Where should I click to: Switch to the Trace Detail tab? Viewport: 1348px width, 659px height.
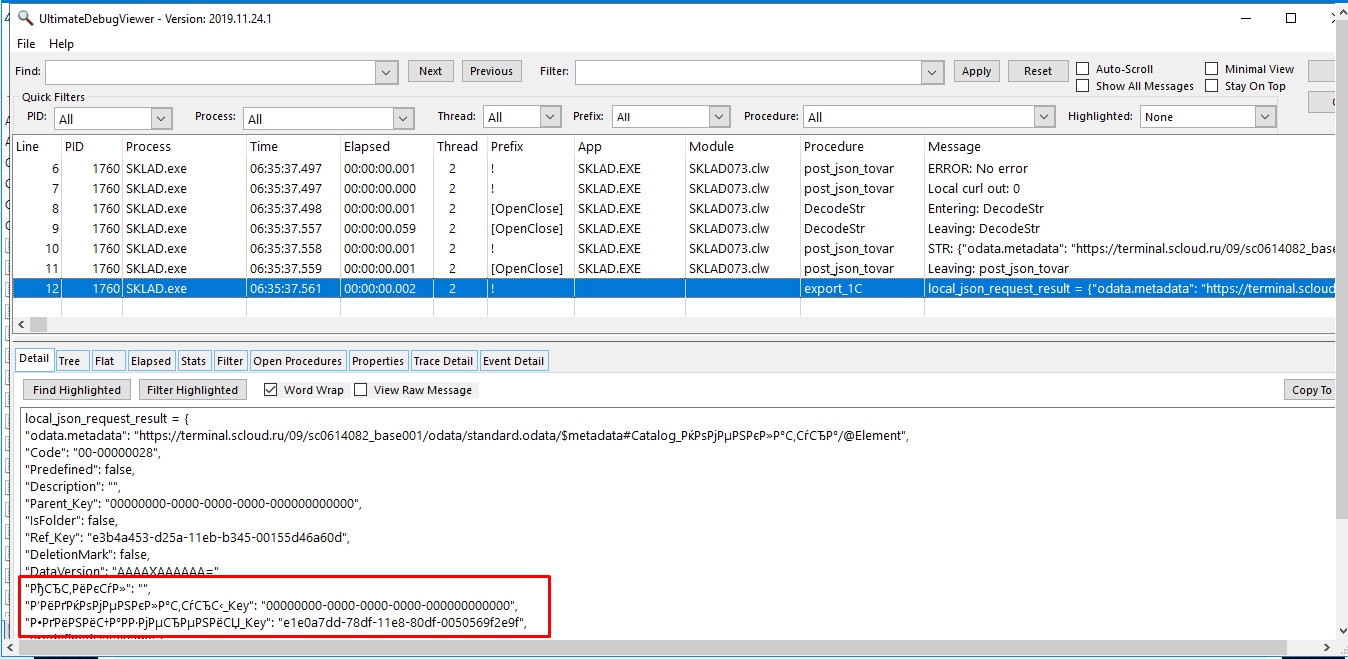[443, 361]
